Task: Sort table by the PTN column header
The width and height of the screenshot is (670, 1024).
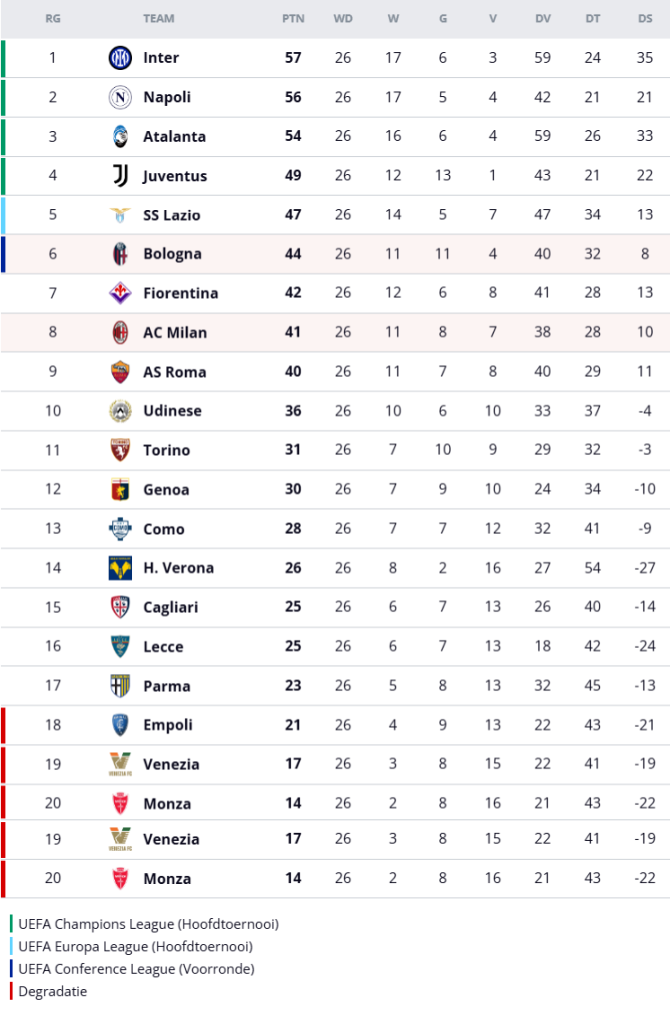Action: [293, 18]
